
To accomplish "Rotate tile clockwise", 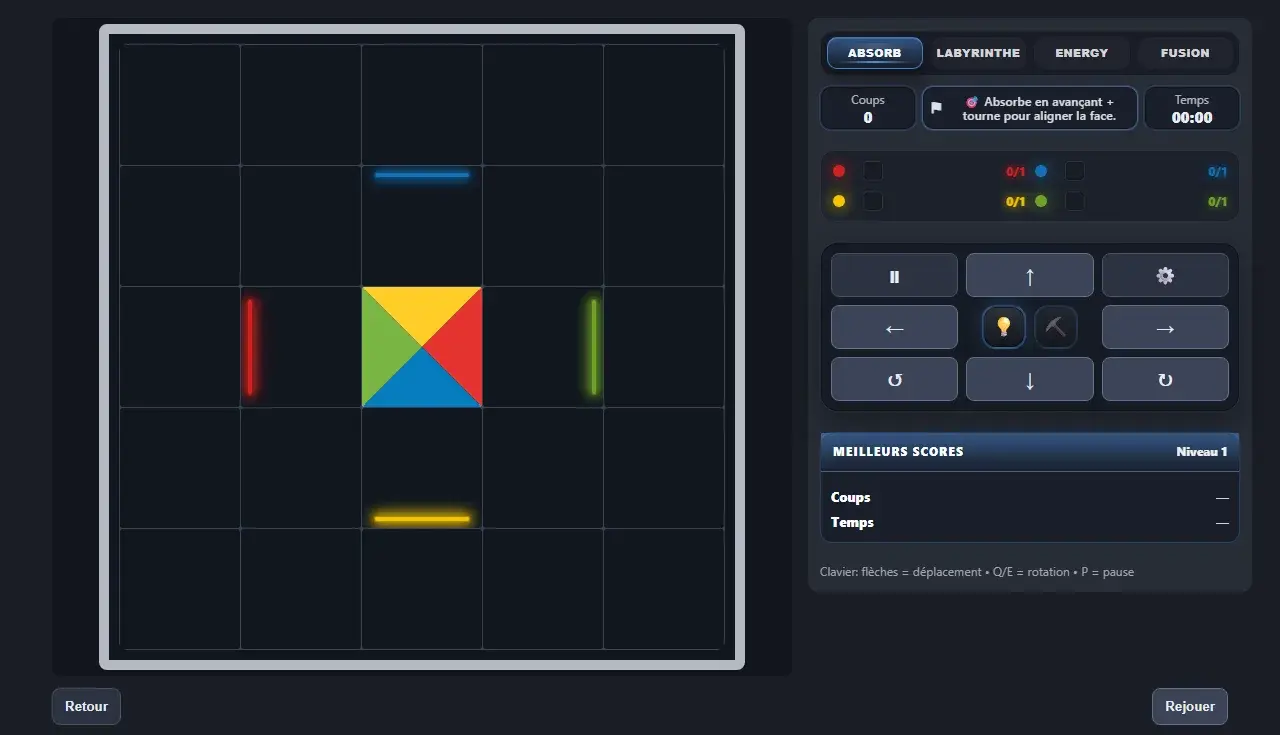I will (1165, 379).
